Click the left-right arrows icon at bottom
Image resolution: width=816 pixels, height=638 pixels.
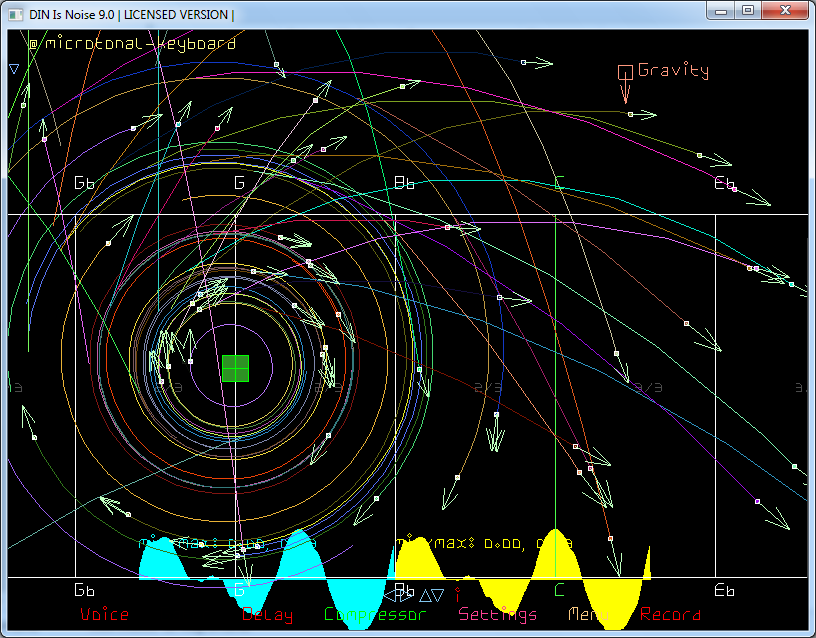[398, 595]
